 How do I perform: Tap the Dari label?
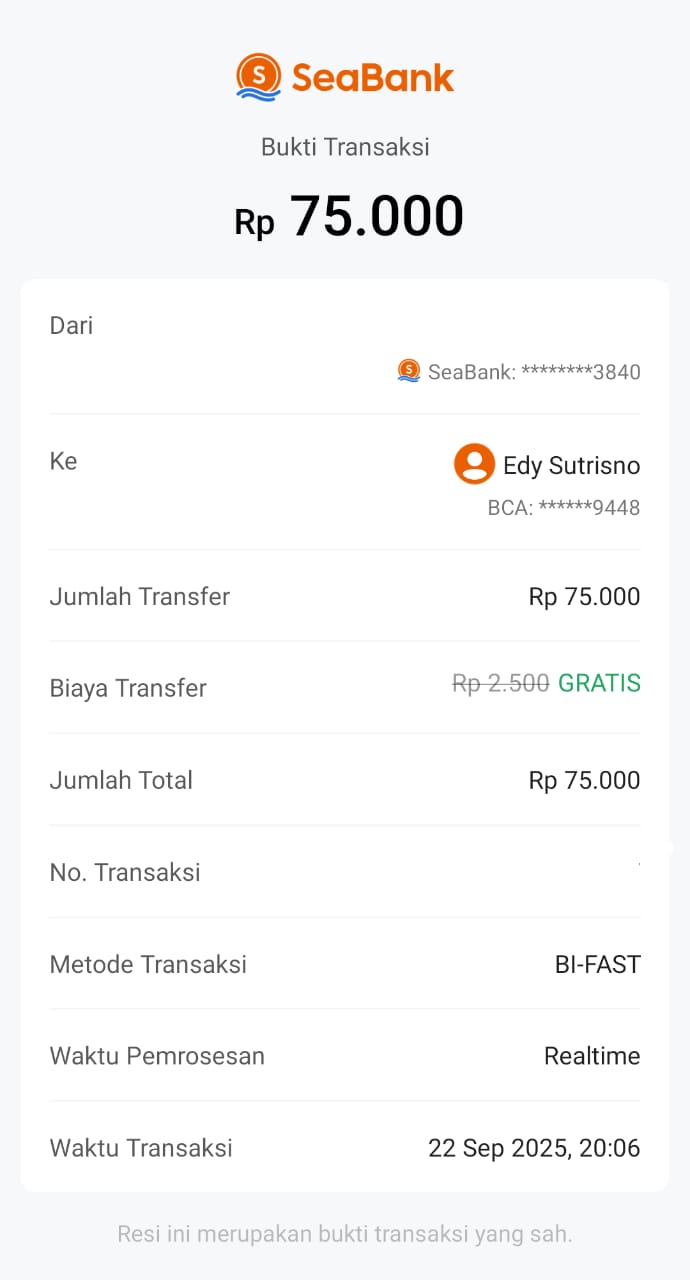(71, 325)
